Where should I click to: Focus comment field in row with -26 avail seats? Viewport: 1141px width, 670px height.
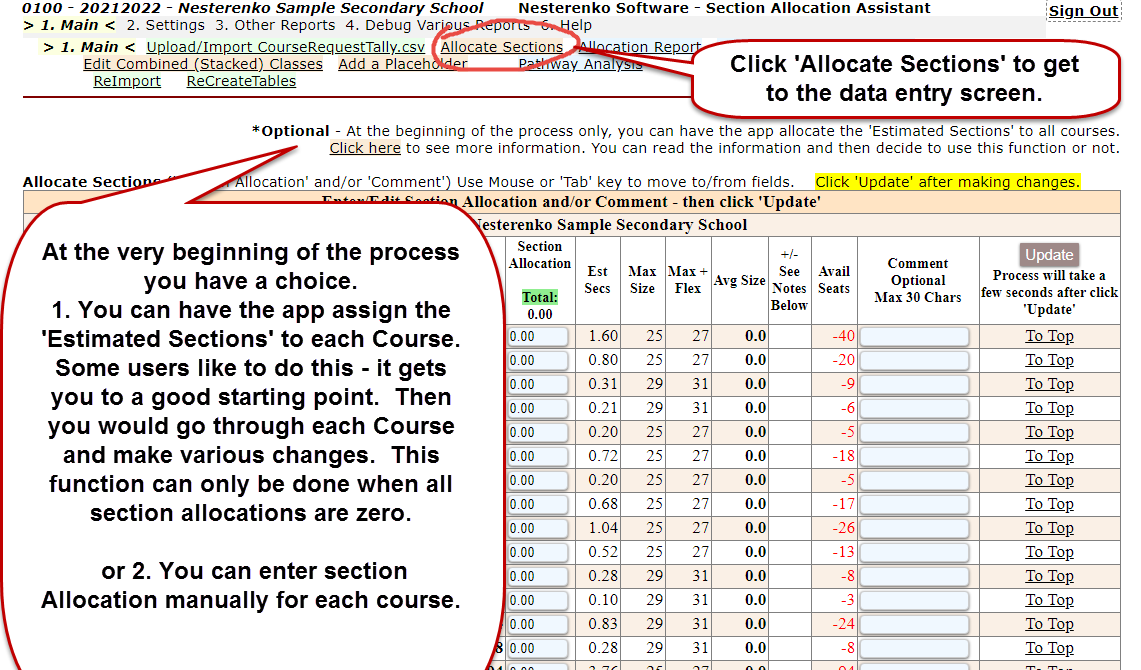pyautogui.click(x=914, y=528)
